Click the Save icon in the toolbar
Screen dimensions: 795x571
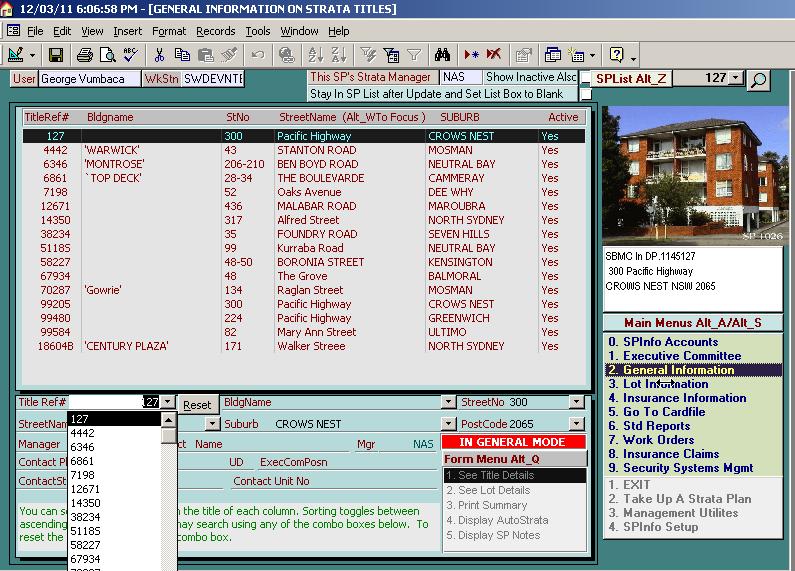(56, 54)
